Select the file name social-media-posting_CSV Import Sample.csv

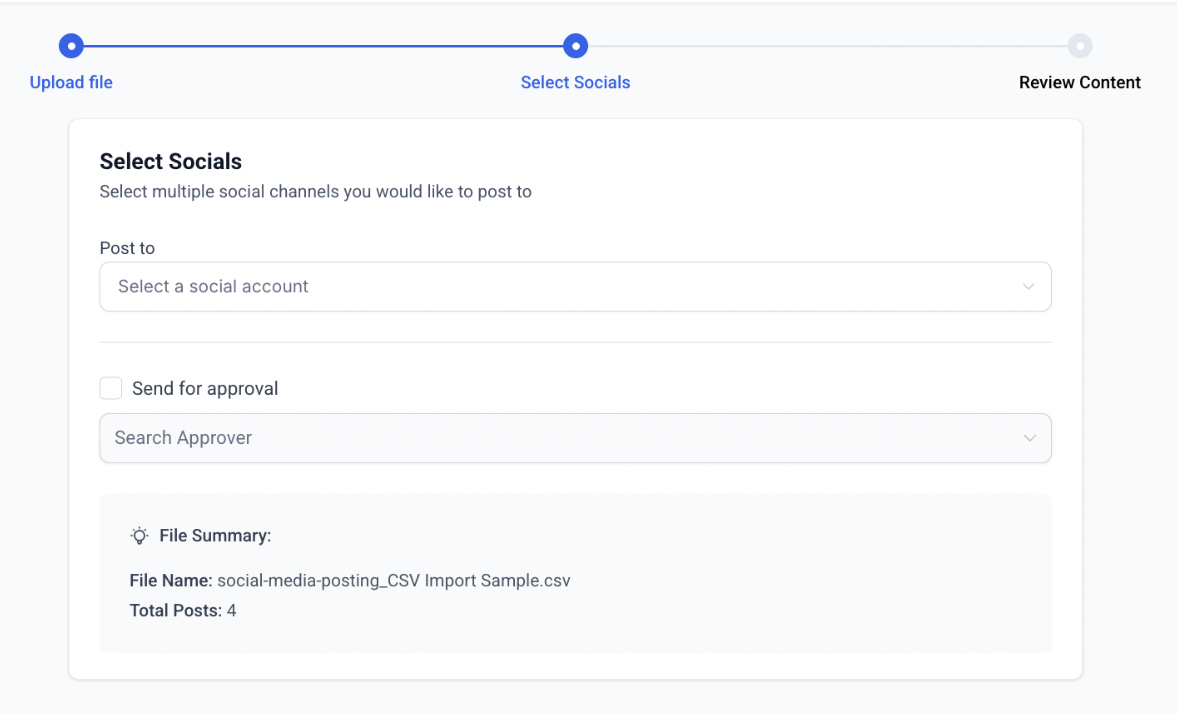pos(394,580)
